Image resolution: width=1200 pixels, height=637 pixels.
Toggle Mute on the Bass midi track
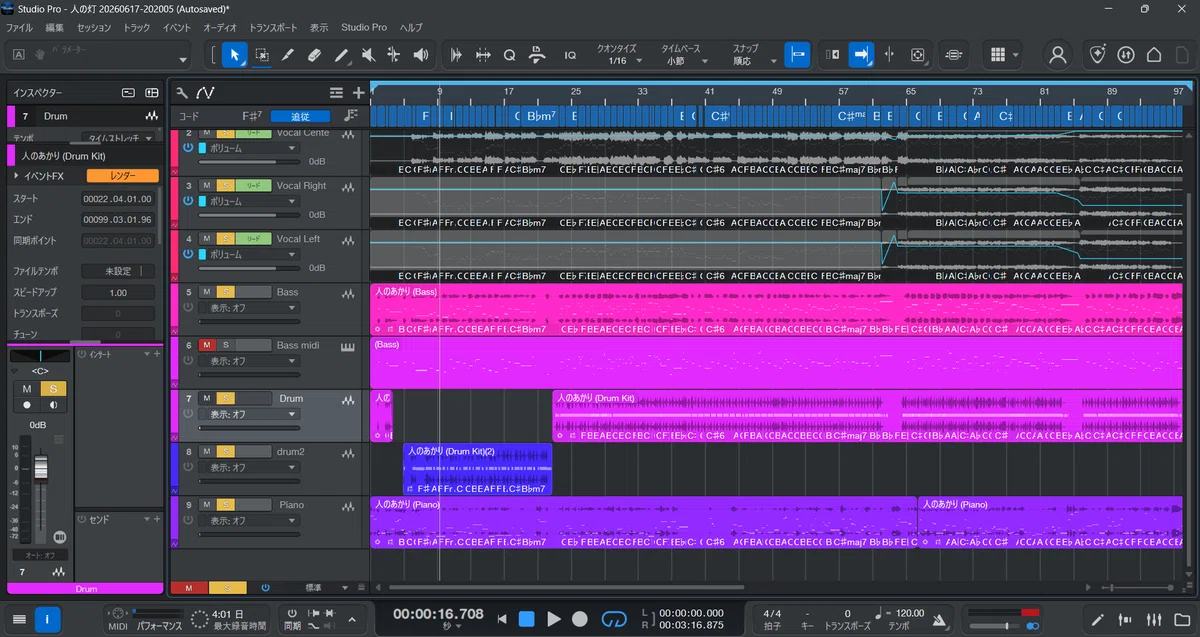[x=207, y=345]
